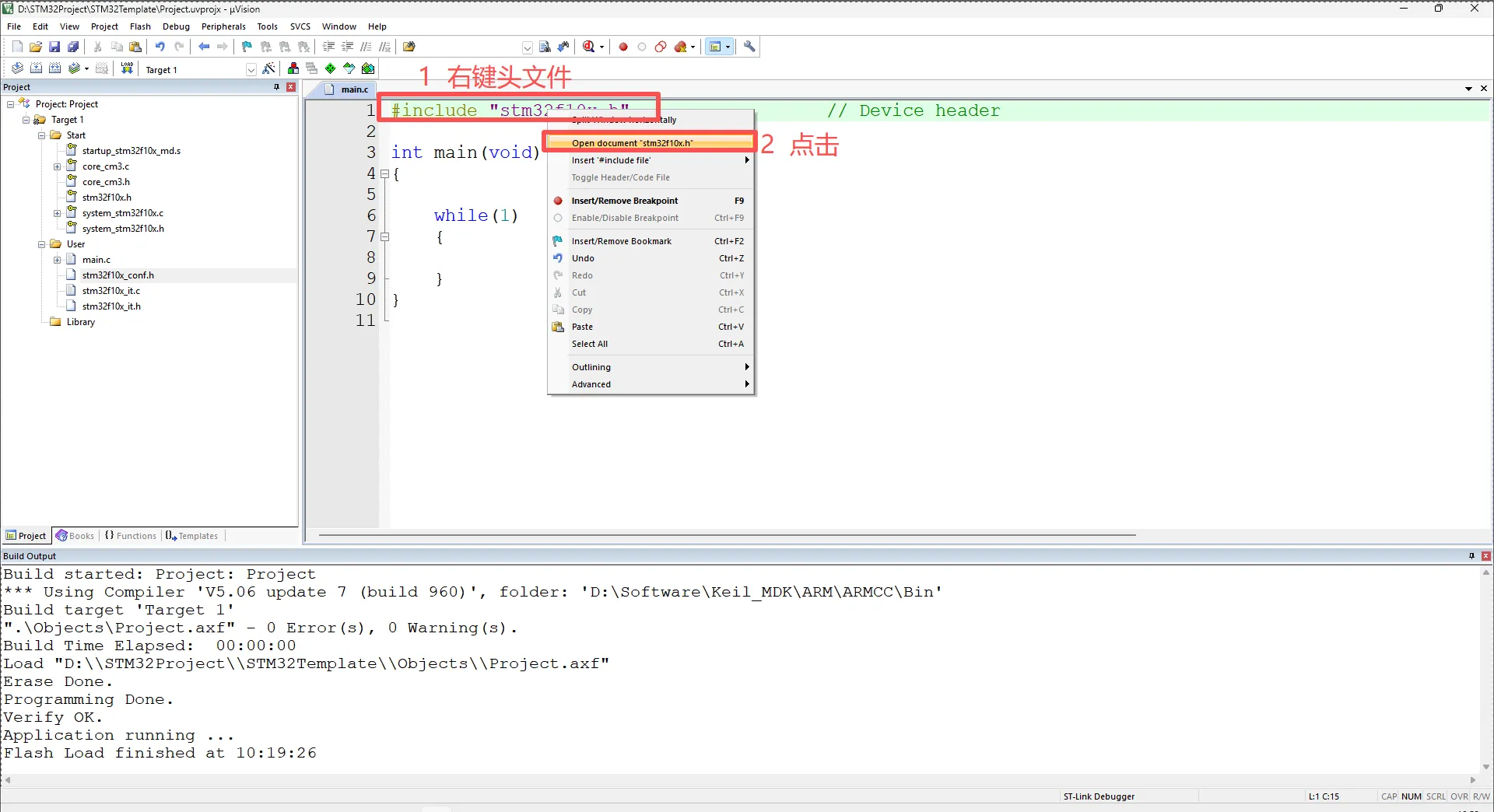This screenshot has width=1494, height=812.
Task: Open Manage Run-Time Environment green diamond icon
Action: click(331, 69)
